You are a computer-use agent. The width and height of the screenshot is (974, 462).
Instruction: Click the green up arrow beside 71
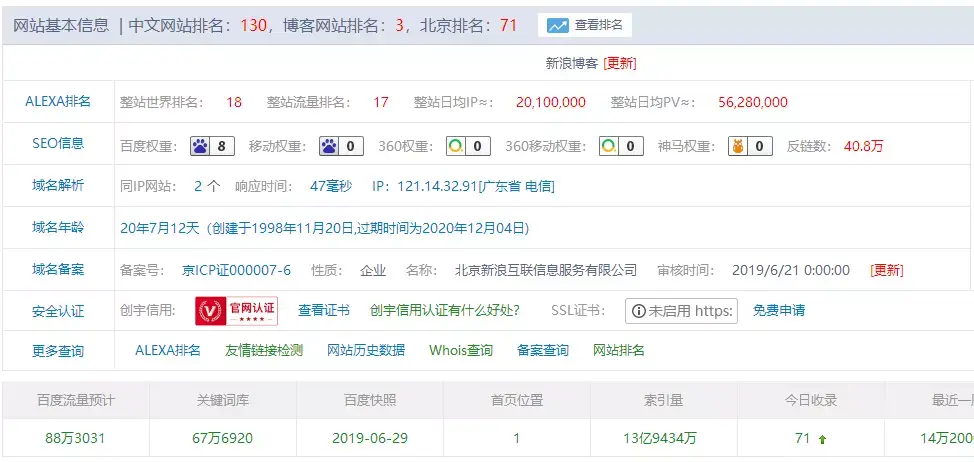point(822,440)
